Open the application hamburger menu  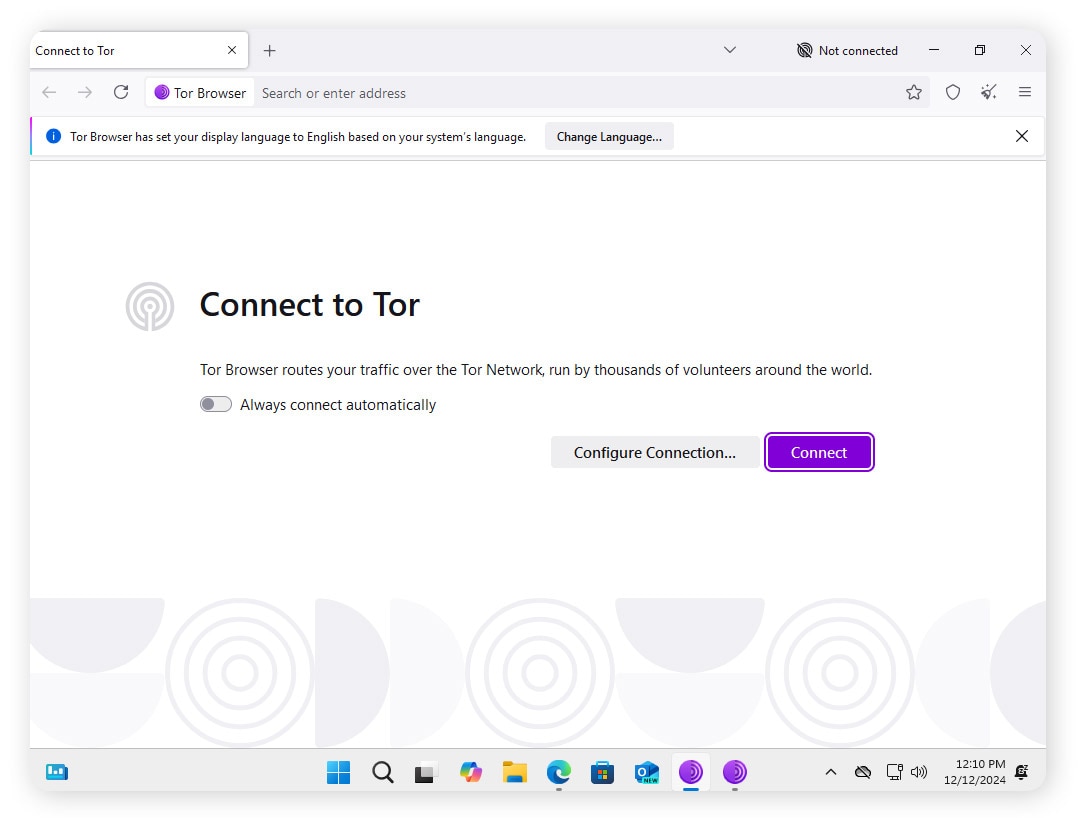[x=1025, y=92]
